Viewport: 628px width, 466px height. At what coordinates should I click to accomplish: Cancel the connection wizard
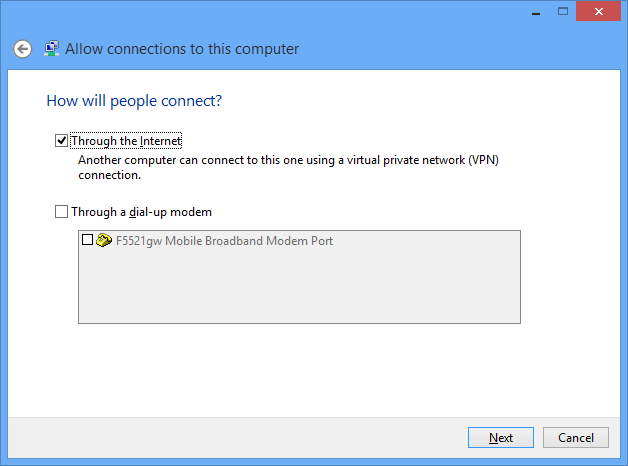[576, 438]
